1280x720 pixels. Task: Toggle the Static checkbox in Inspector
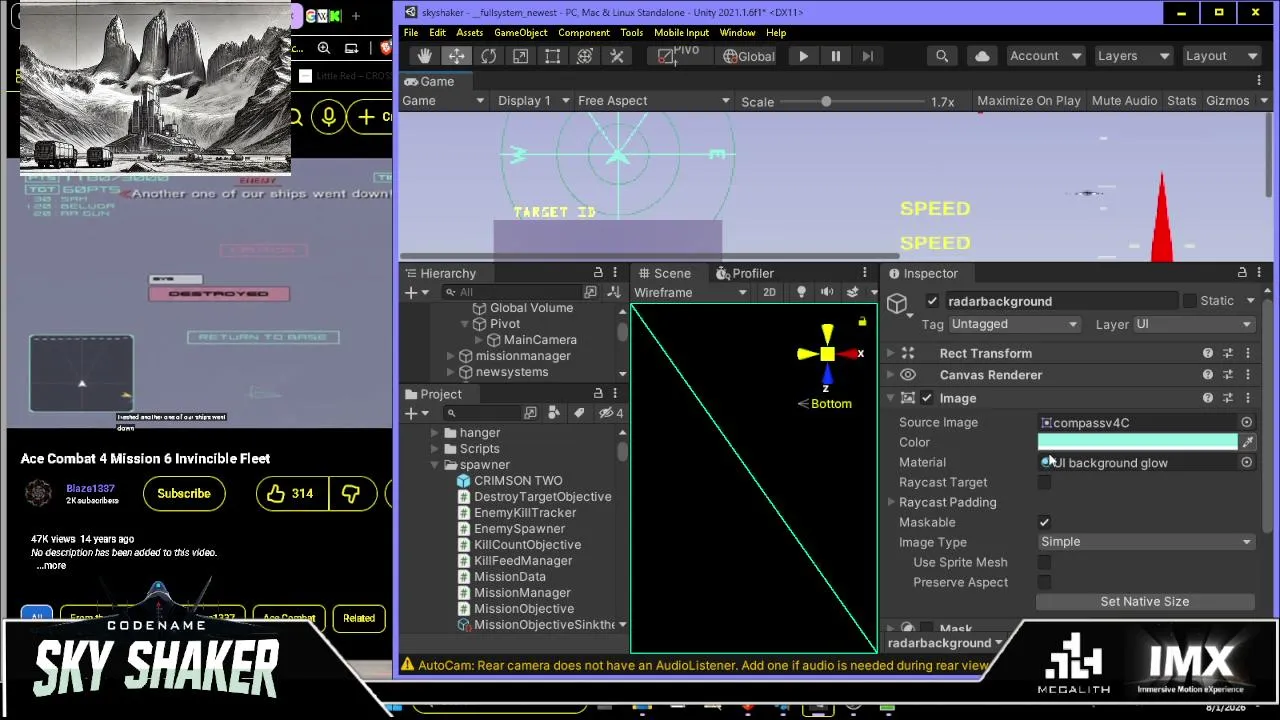[x=1189, y=301]
